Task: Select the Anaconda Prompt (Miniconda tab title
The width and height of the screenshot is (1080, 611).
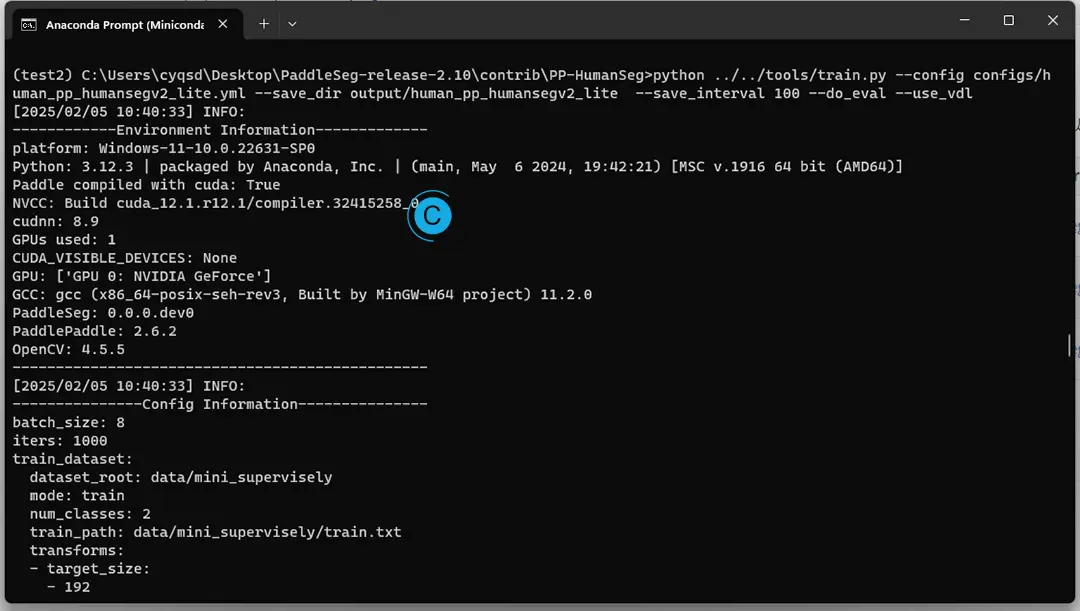Action: pos(125,25)
